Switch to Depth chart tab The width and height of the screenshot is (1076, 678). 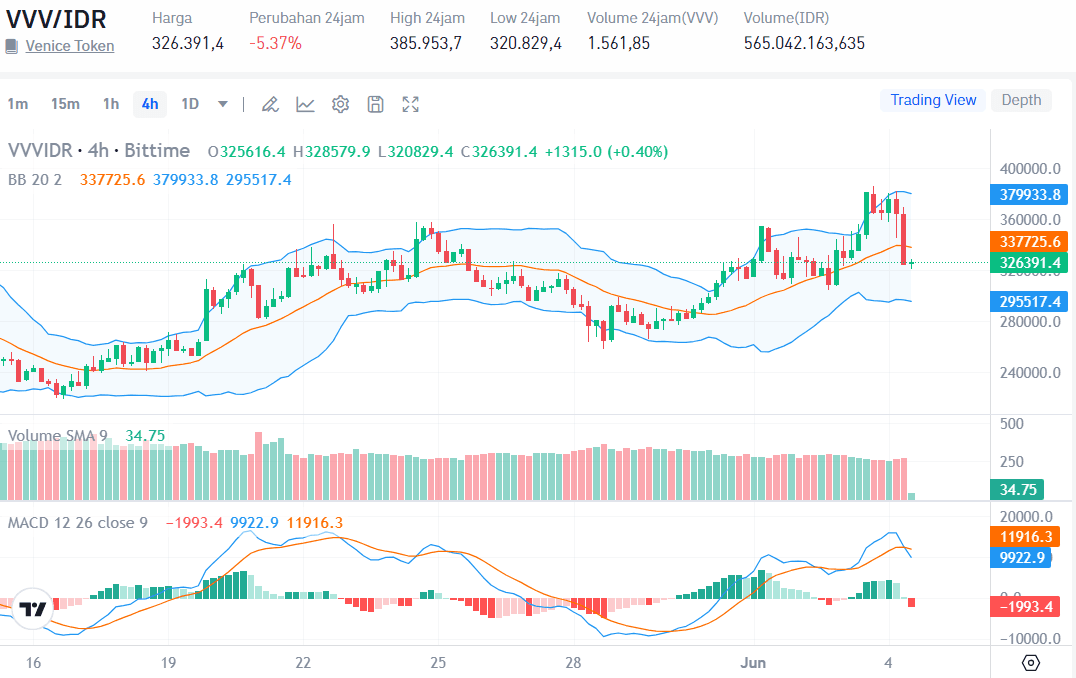click(1021, 100)
